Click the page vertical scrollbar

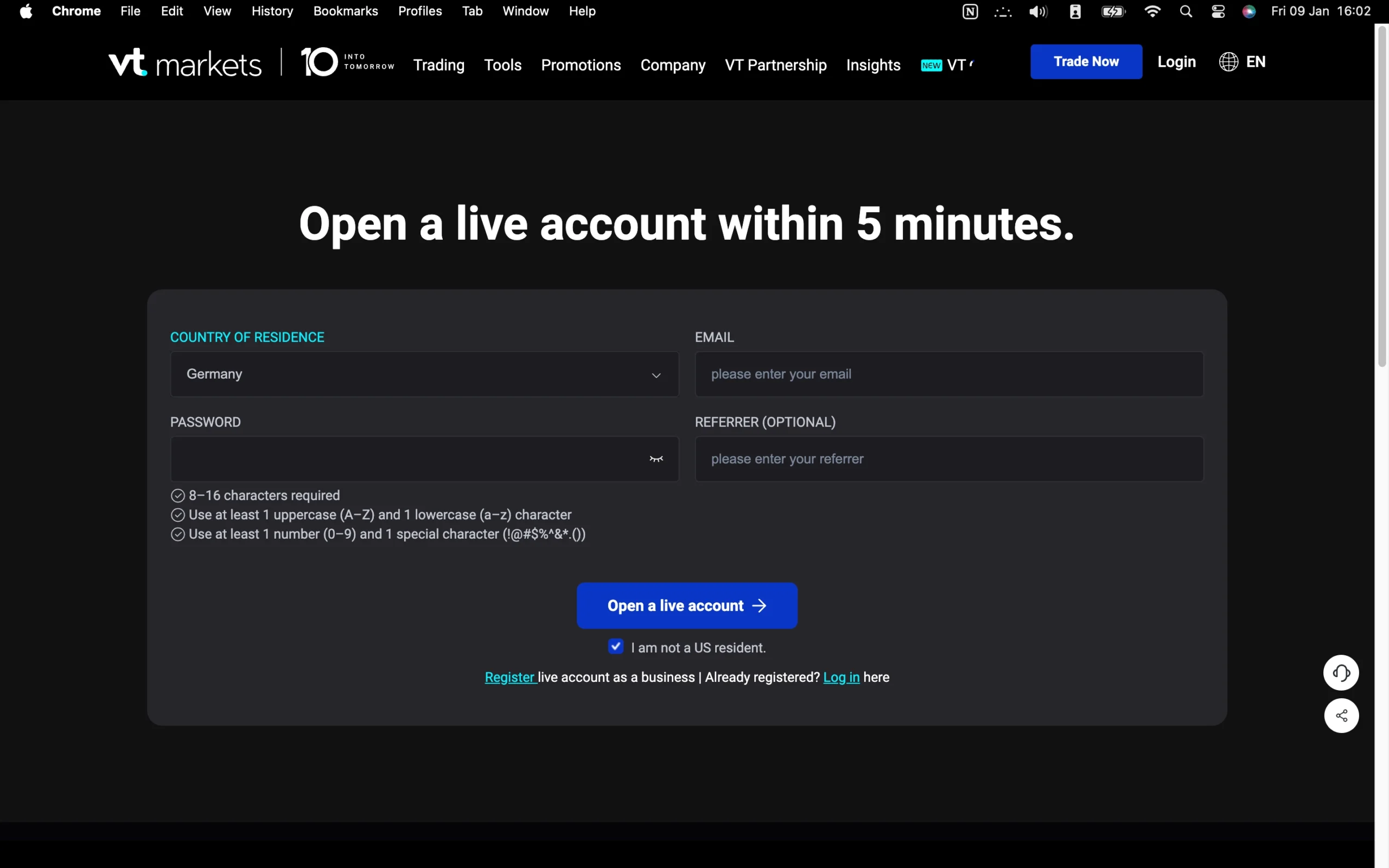(1381, 195)
